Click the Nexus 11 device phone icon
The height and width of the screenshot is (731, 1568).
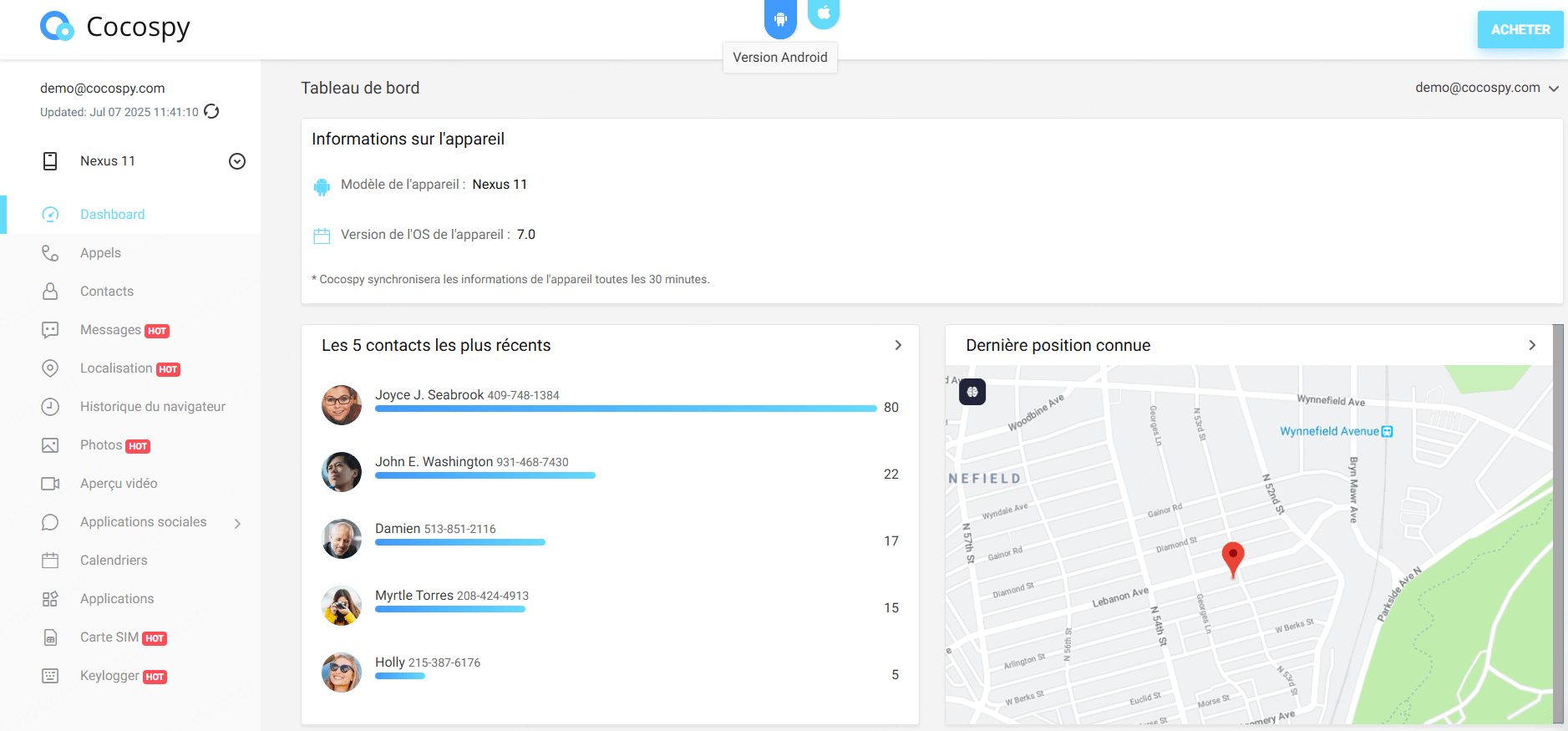click(x=50, y=161)
